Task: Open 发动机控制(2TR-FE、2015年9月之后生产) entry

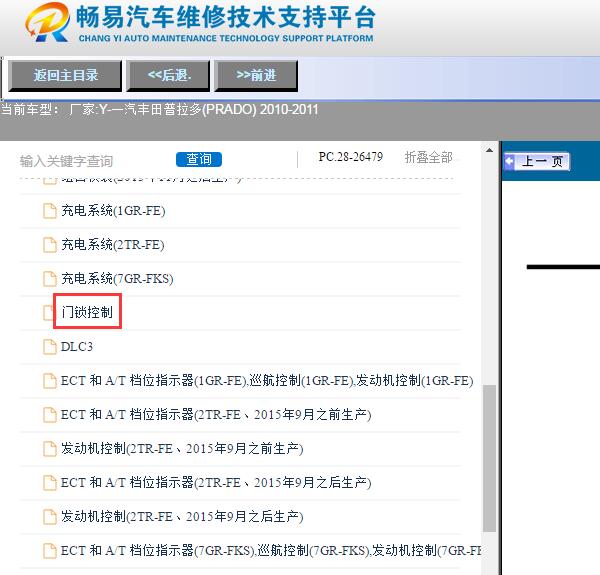Action: click(182, 516)
